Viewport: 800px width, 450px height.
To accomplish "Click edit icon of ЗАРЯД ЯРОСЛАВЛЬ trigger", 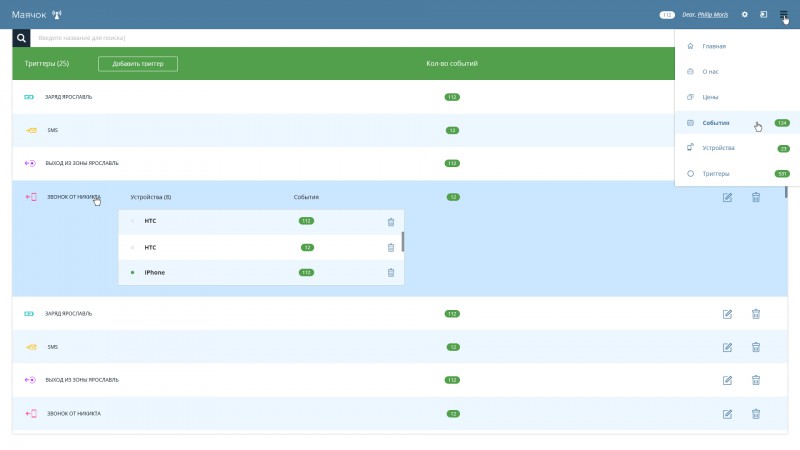I will point(727,314).
